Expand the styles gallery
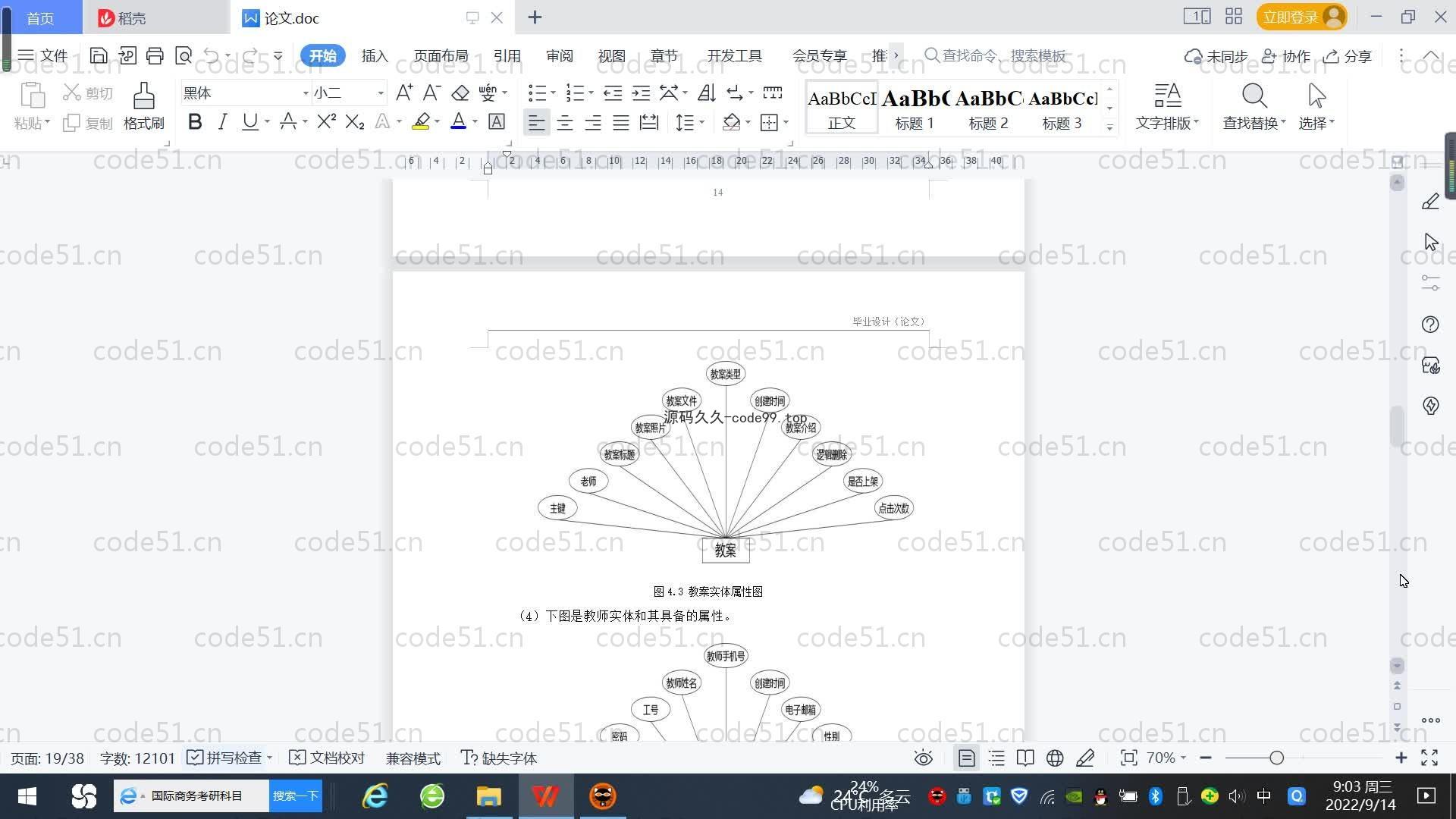Screen dimensions: 1456x819 click(1109, 127)
